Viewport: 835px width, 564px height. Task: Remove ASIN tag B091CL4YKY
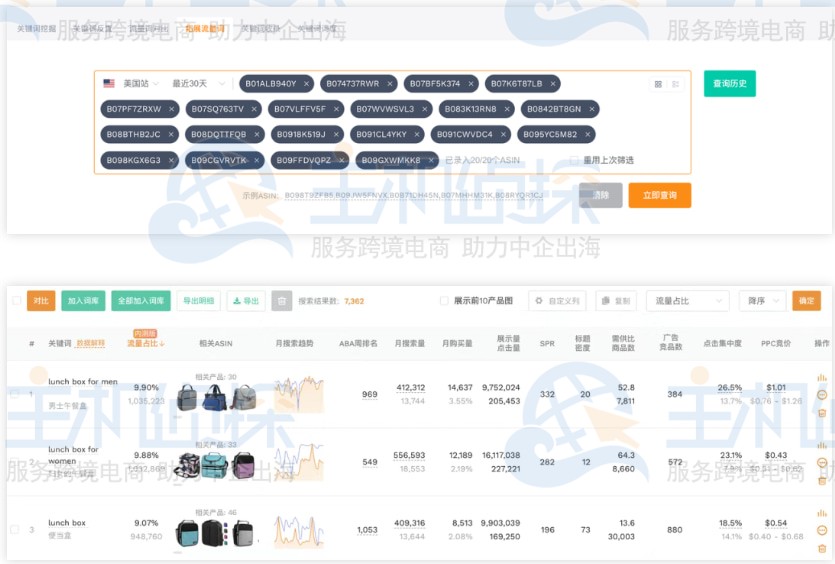tap(417, 134)
